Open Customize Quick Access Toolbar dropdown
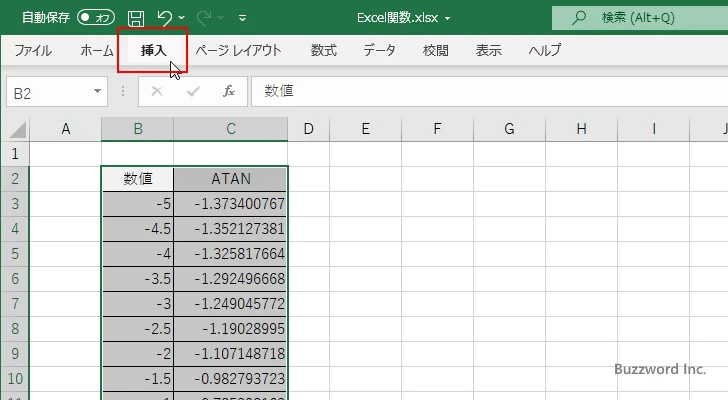The width and height of the screenshot is (728, 400). point(242,18)
